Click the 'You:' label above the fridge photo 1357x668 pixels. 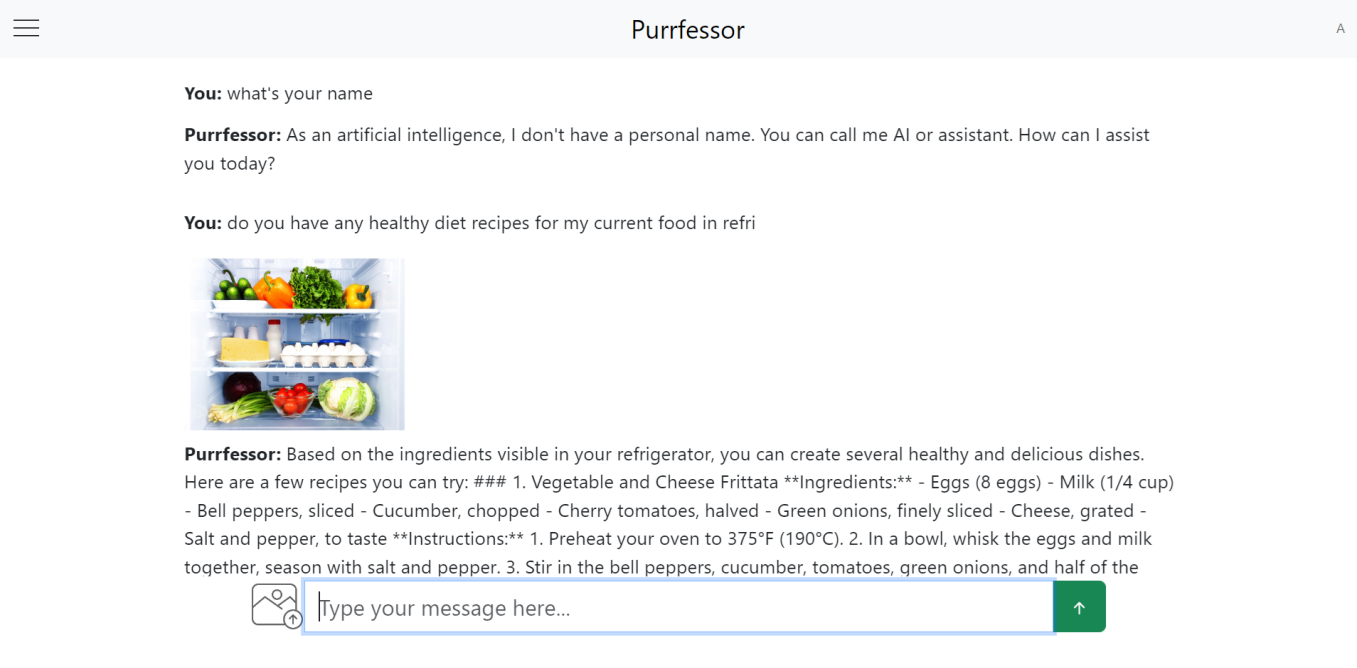tap(203, 223)
